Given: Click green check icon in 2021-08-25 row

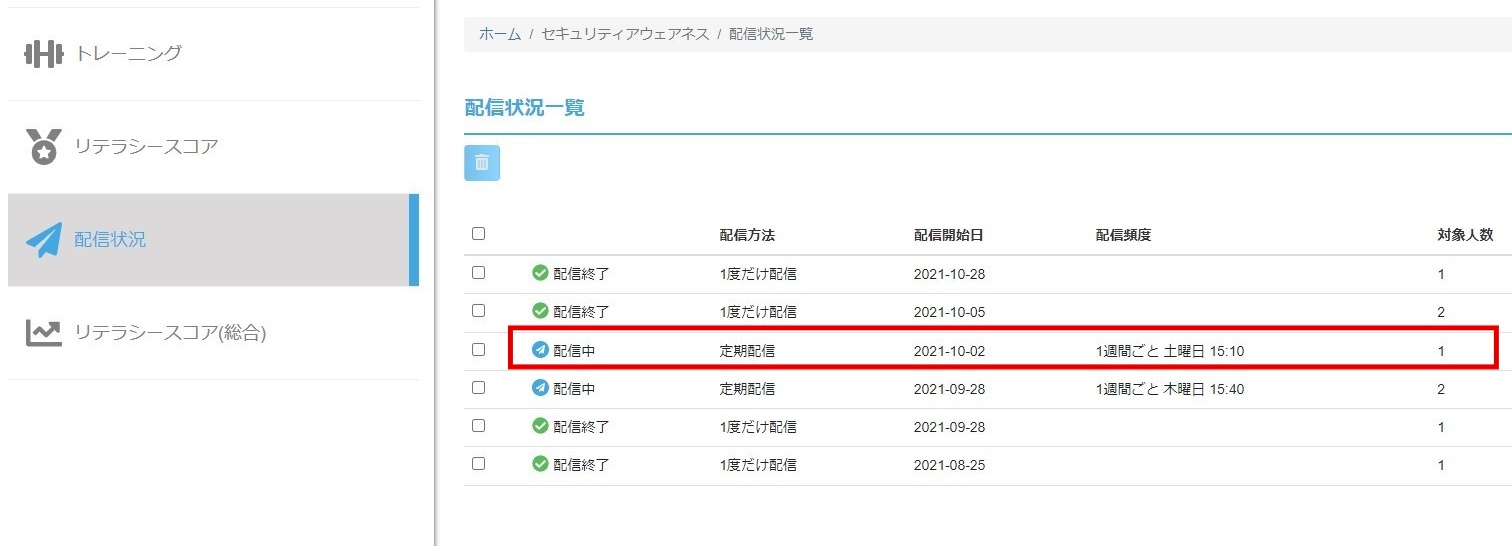Looking at the screenshot, I should point(540,464).
